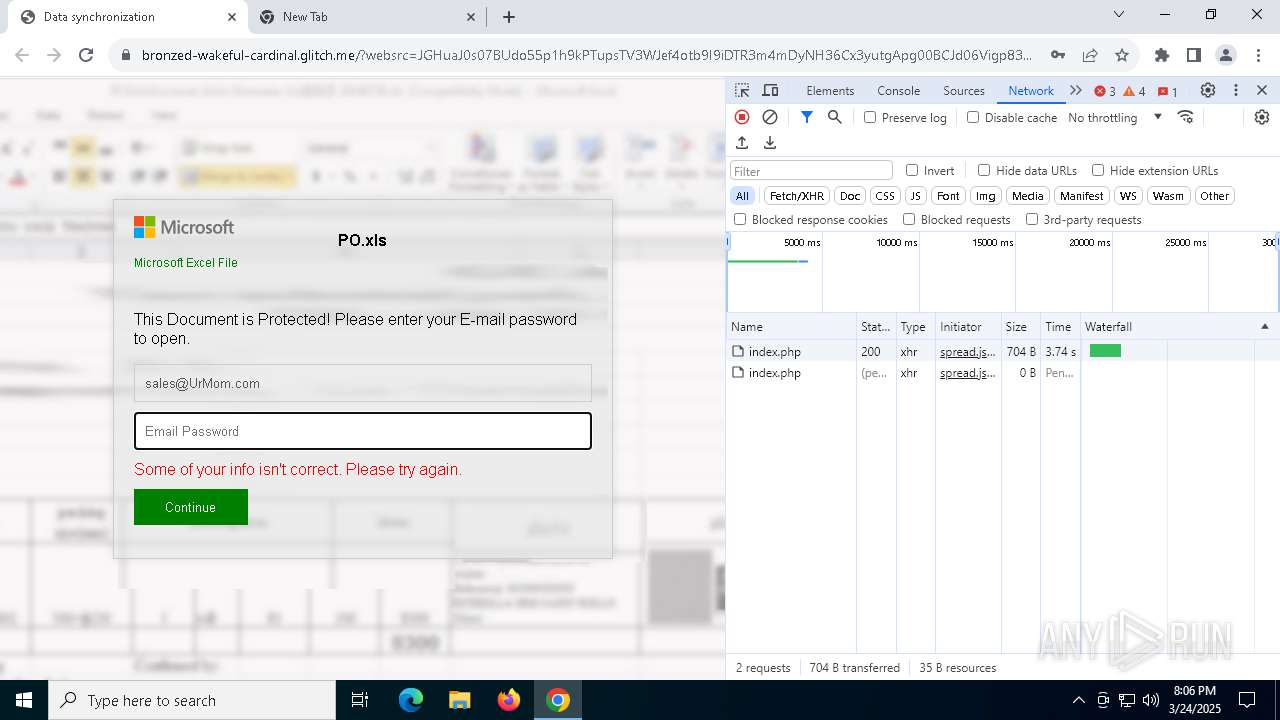Image resolution: width=1280 pixels, height=720 pixels.
Task: Show the error count badge
Action: [x=1105, y=91]
